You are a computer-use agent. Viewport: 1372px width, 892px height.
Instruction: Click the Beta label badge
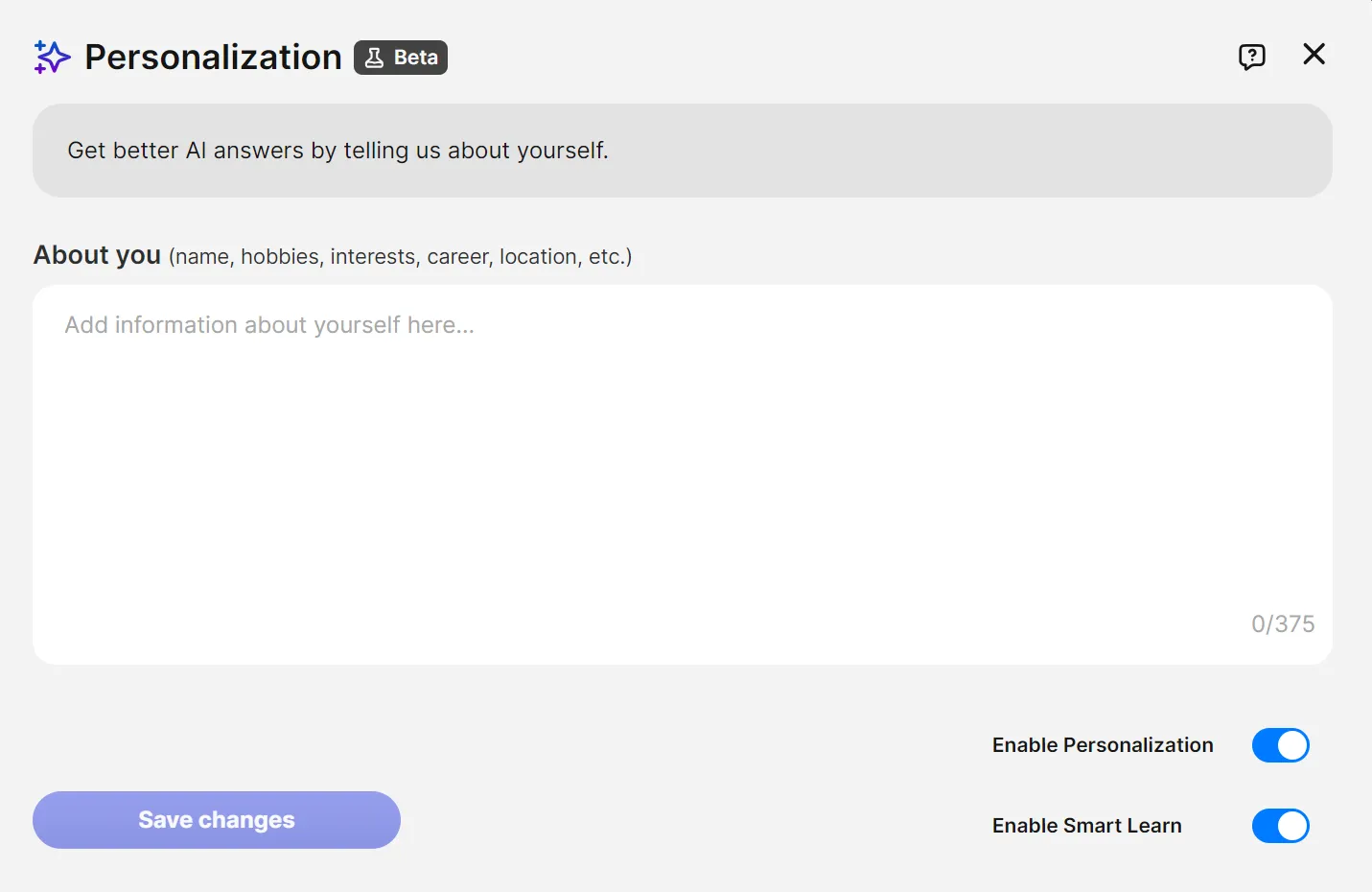[x=401, y=58]
